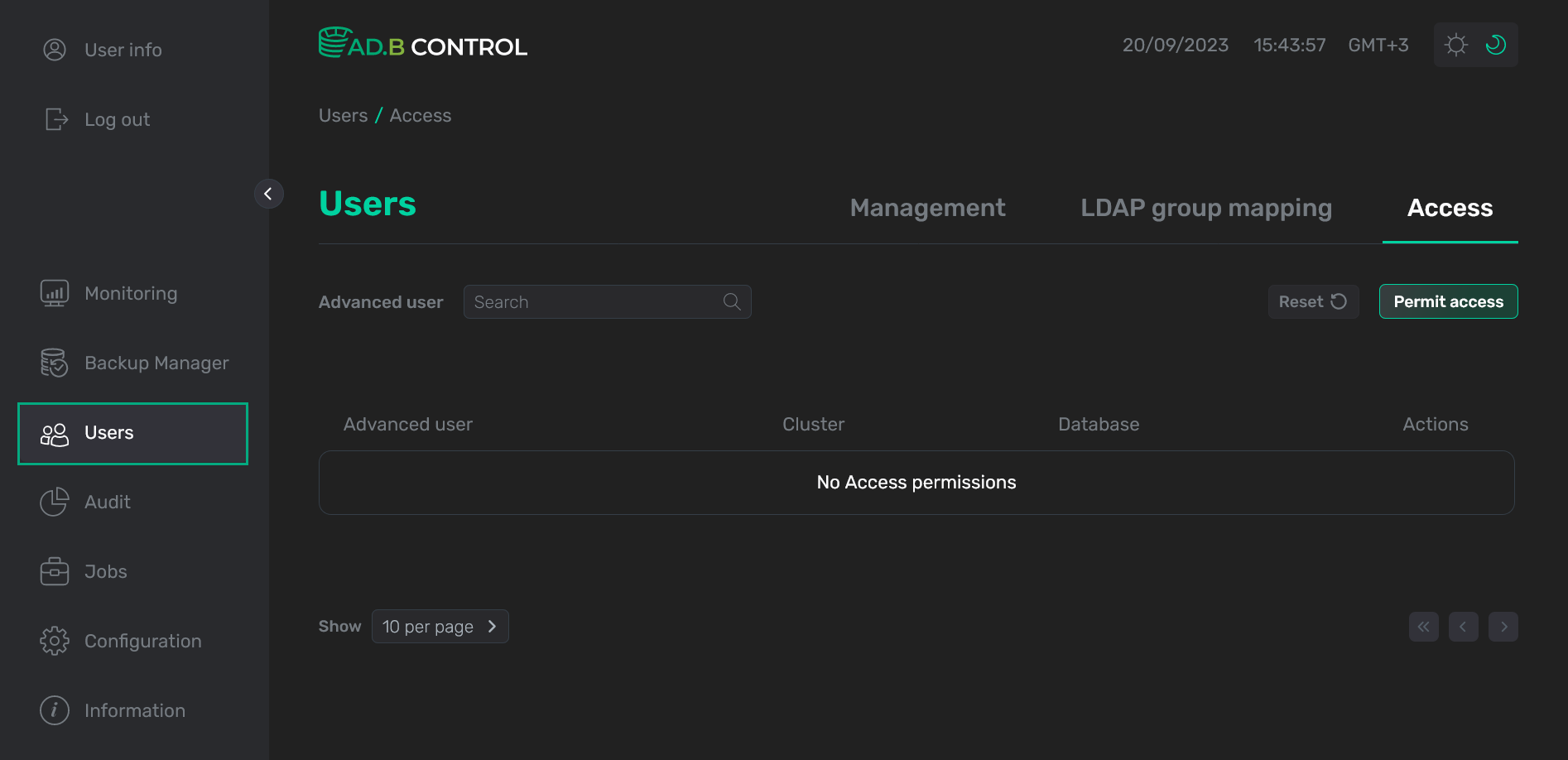The image size is (1568, 760).
Task: Select the Backup Manager sidebar icon
Action: [54, 363]
